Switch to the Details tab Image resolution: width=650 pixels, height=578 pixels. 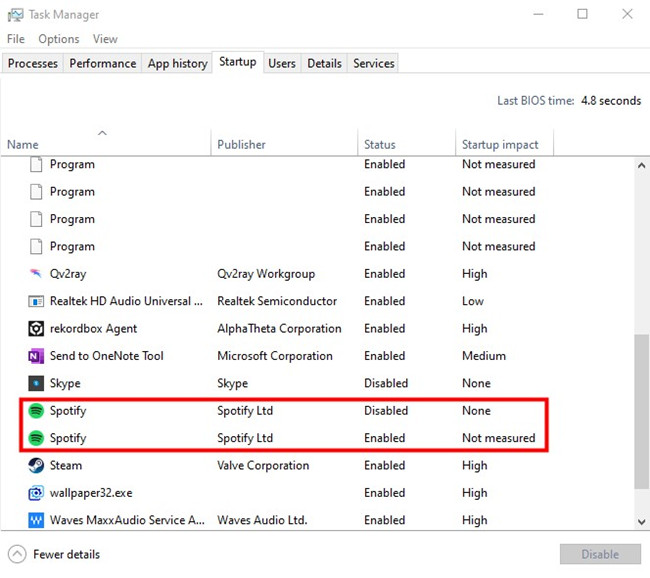click(x=324, y=63)
